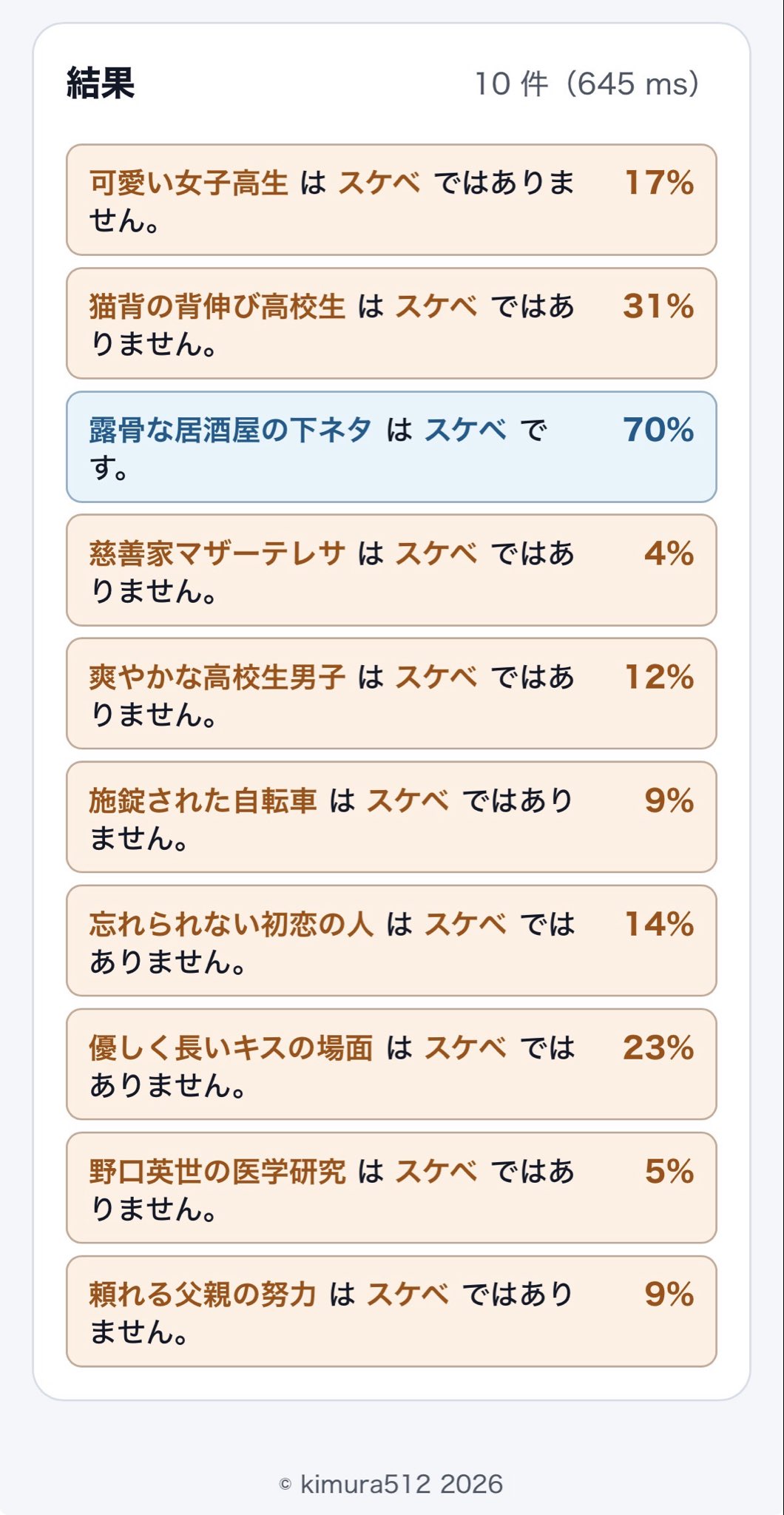784x1515 pixels.
Task: Click the 頼れる父親の努力 result card
Action: [391, 1312]
